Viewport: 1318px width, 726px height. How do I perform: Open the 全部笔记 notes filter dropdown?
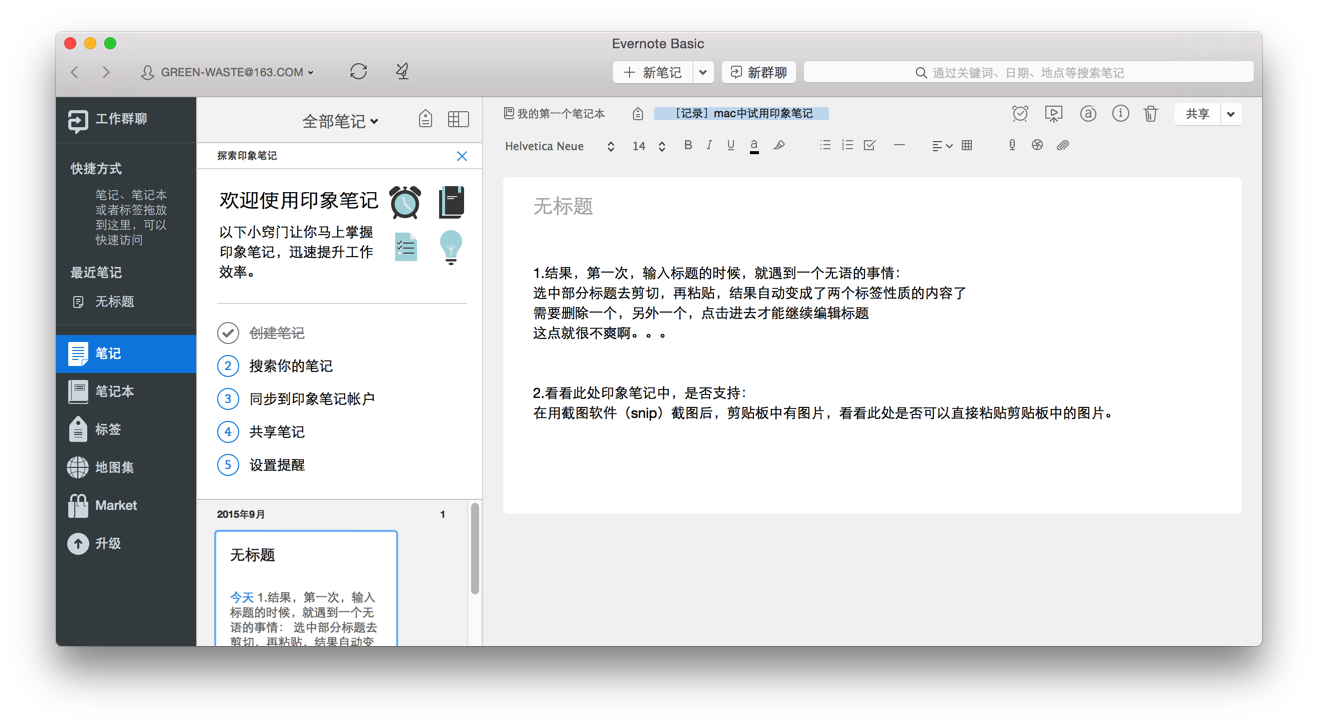(340, 121)
